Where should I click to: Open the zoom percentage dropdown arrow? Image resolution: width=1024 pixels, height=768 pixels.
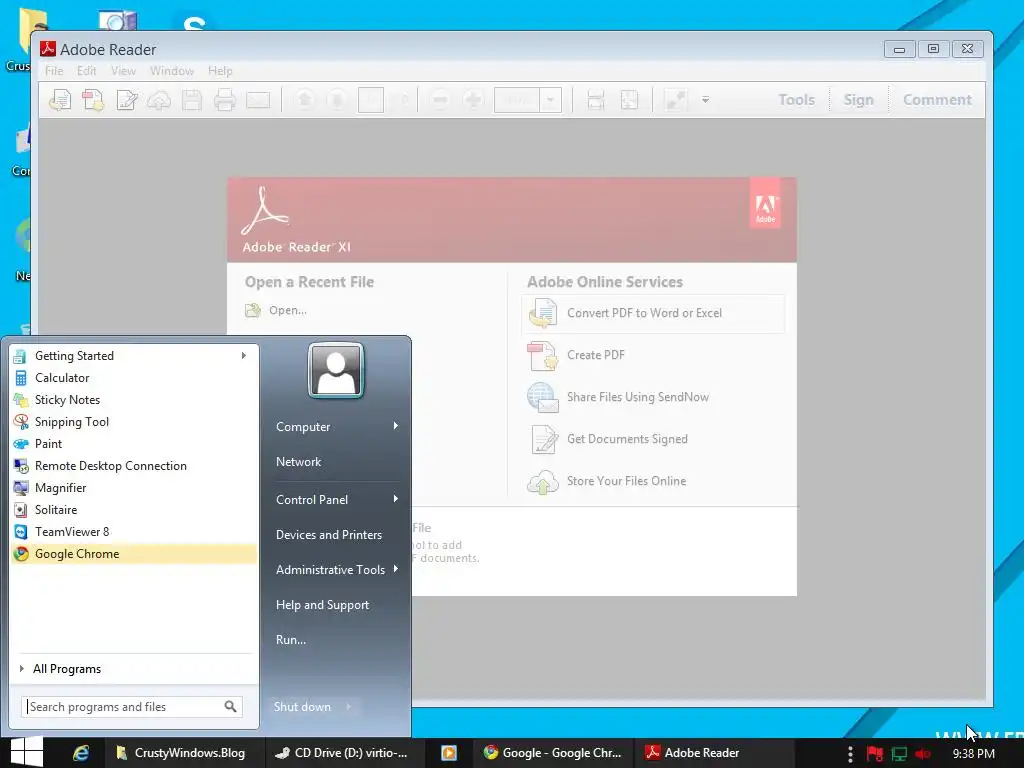pyautogui.click(x=551, y=100)
